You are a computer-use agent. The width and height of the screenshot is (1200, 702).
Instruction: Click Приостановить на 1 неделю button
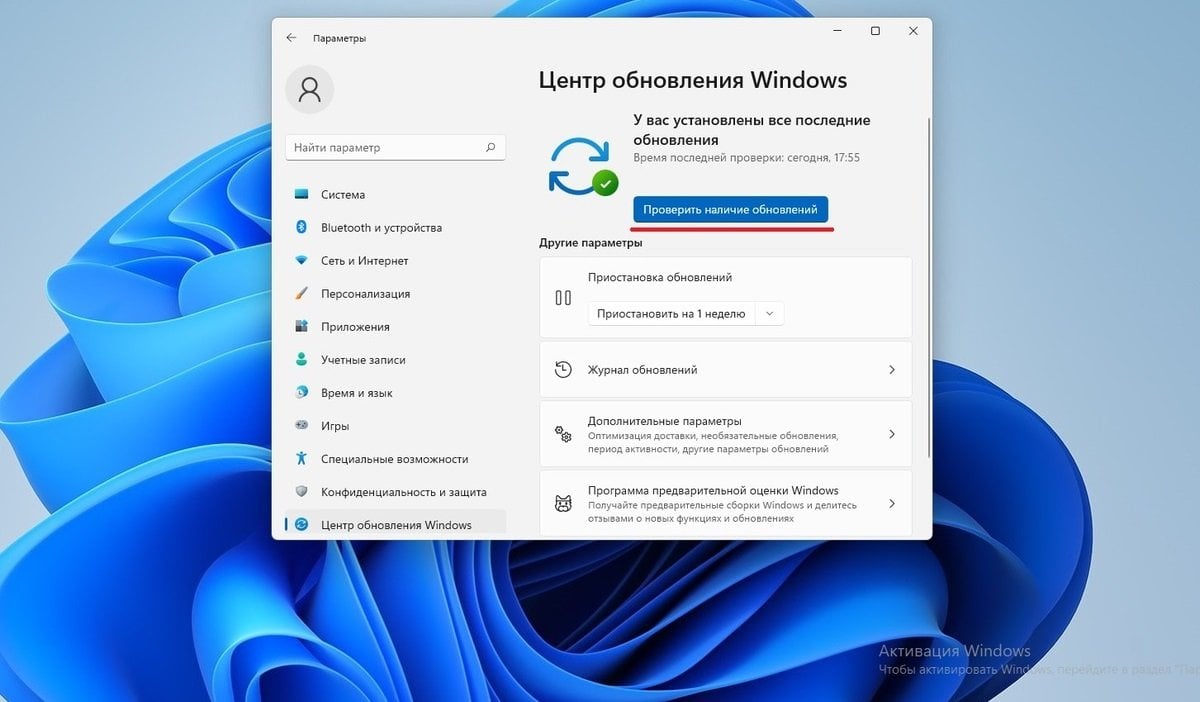pos(671,313)
